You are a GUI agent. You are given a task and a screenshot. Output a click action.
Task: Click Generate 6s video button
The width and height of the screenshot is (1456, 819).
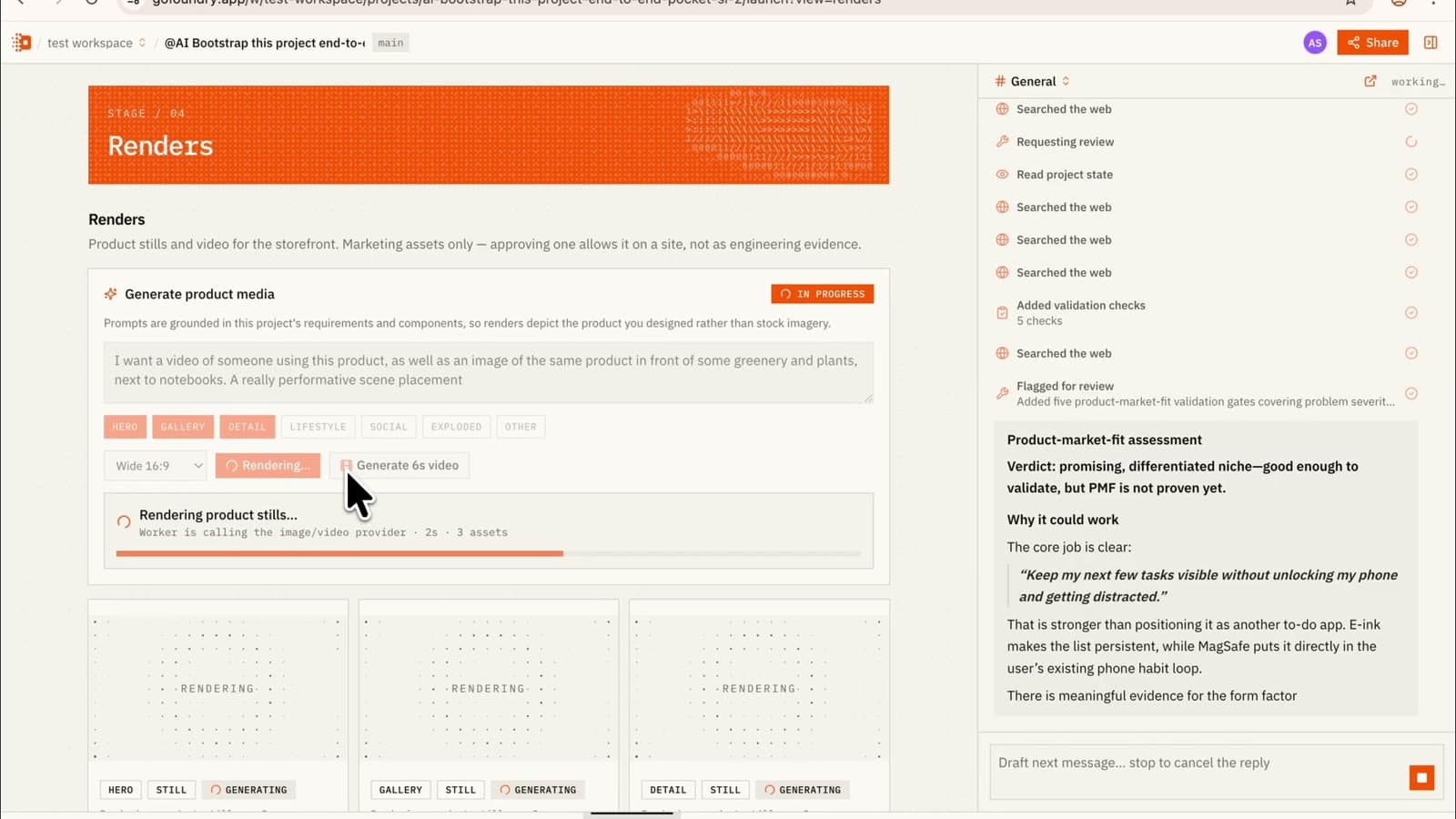pyautogui.click(x=399, y=466)
